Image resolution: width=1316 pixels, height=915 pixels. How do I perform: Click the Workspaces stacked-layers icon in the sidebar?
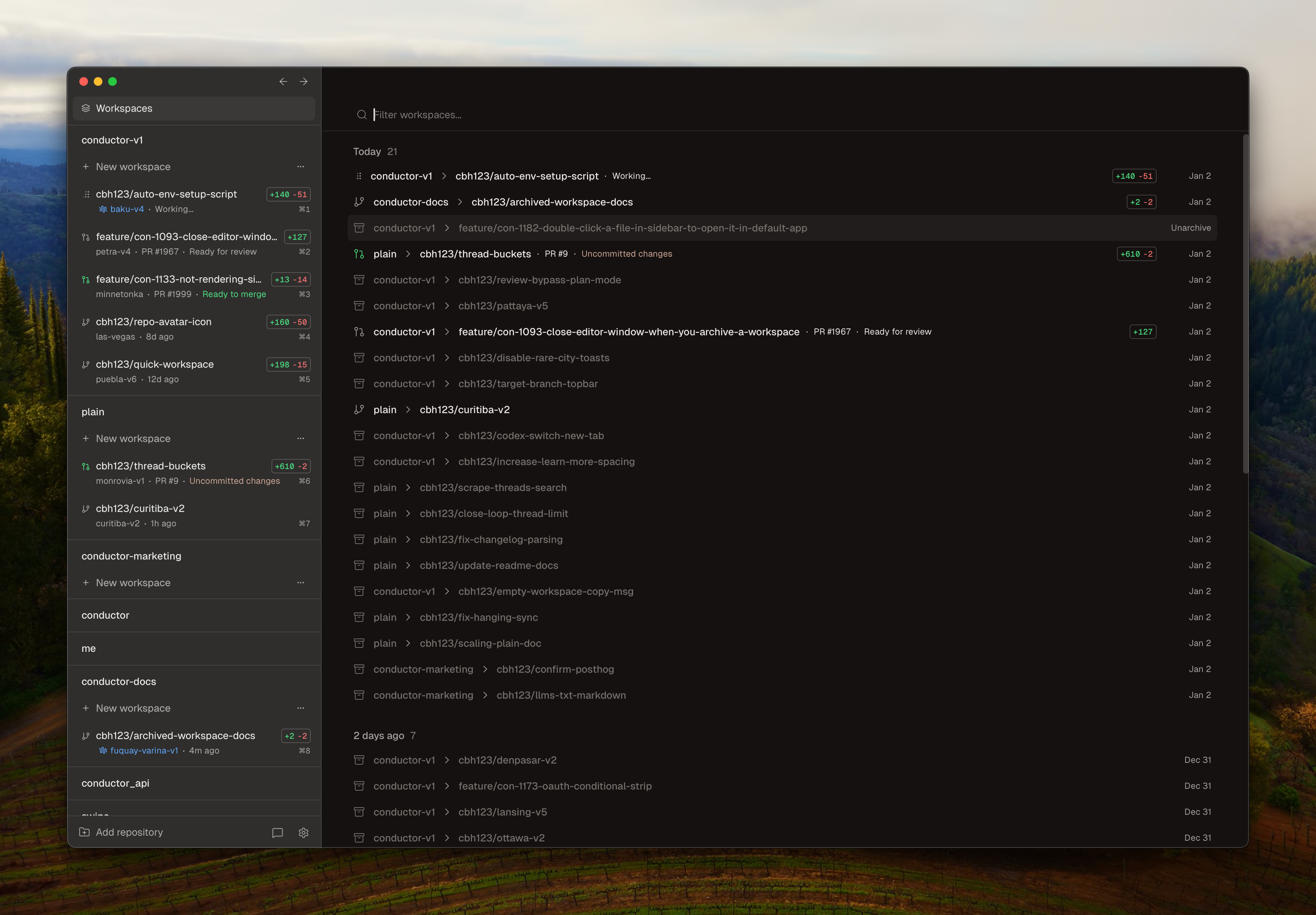tap(86, 108)
